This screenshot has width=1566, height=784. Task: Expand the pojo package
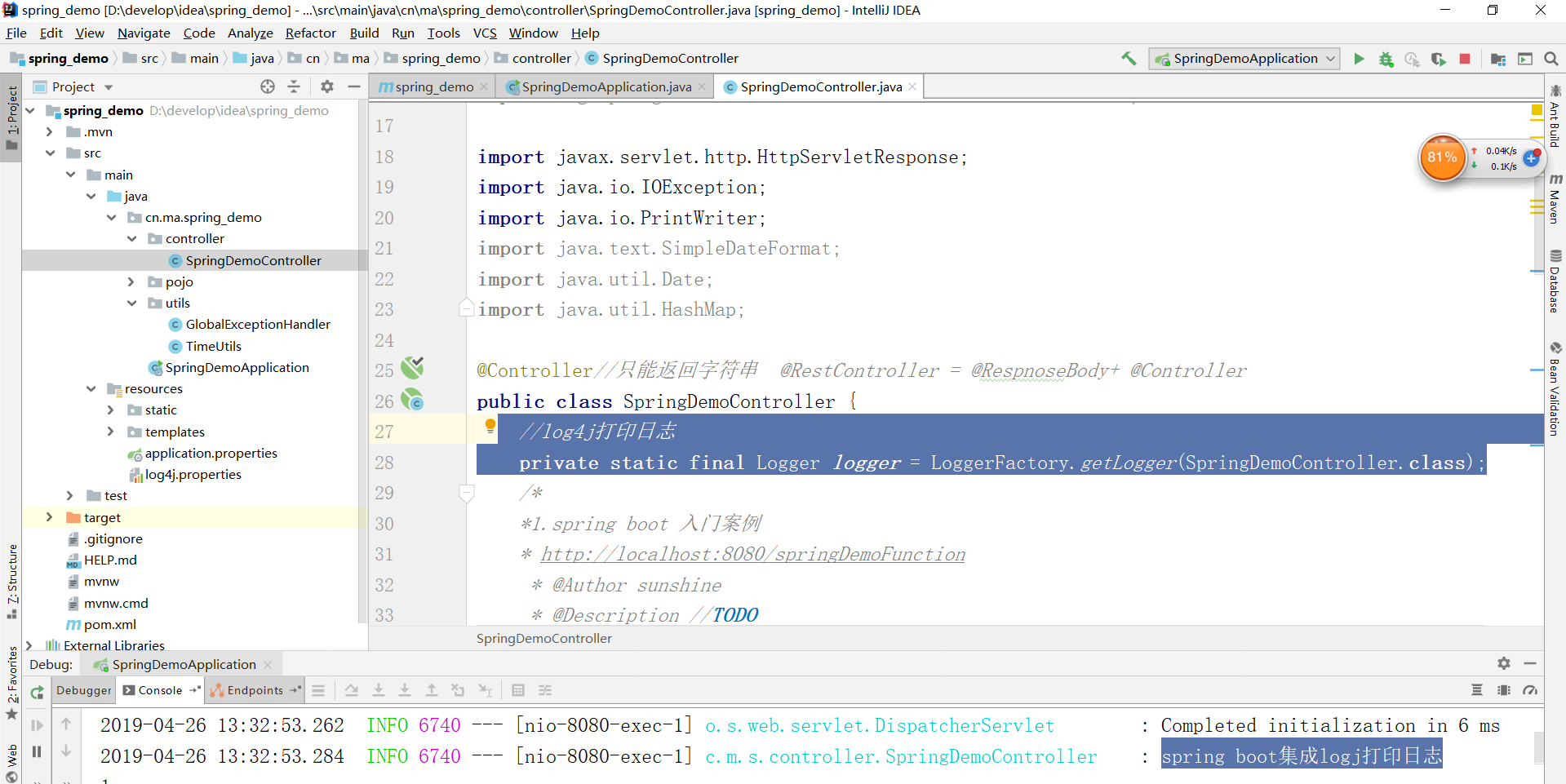[131, 281]
